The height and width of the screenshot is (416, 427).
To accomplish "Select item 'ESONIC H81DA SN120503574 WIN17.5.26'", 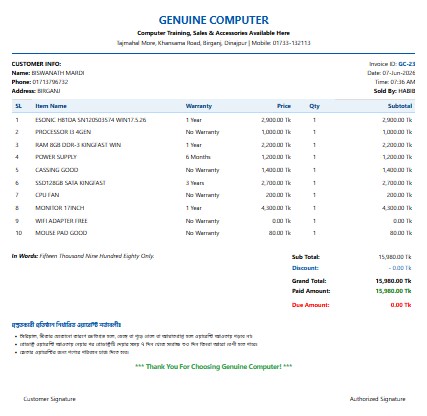I will coord(91,120).
